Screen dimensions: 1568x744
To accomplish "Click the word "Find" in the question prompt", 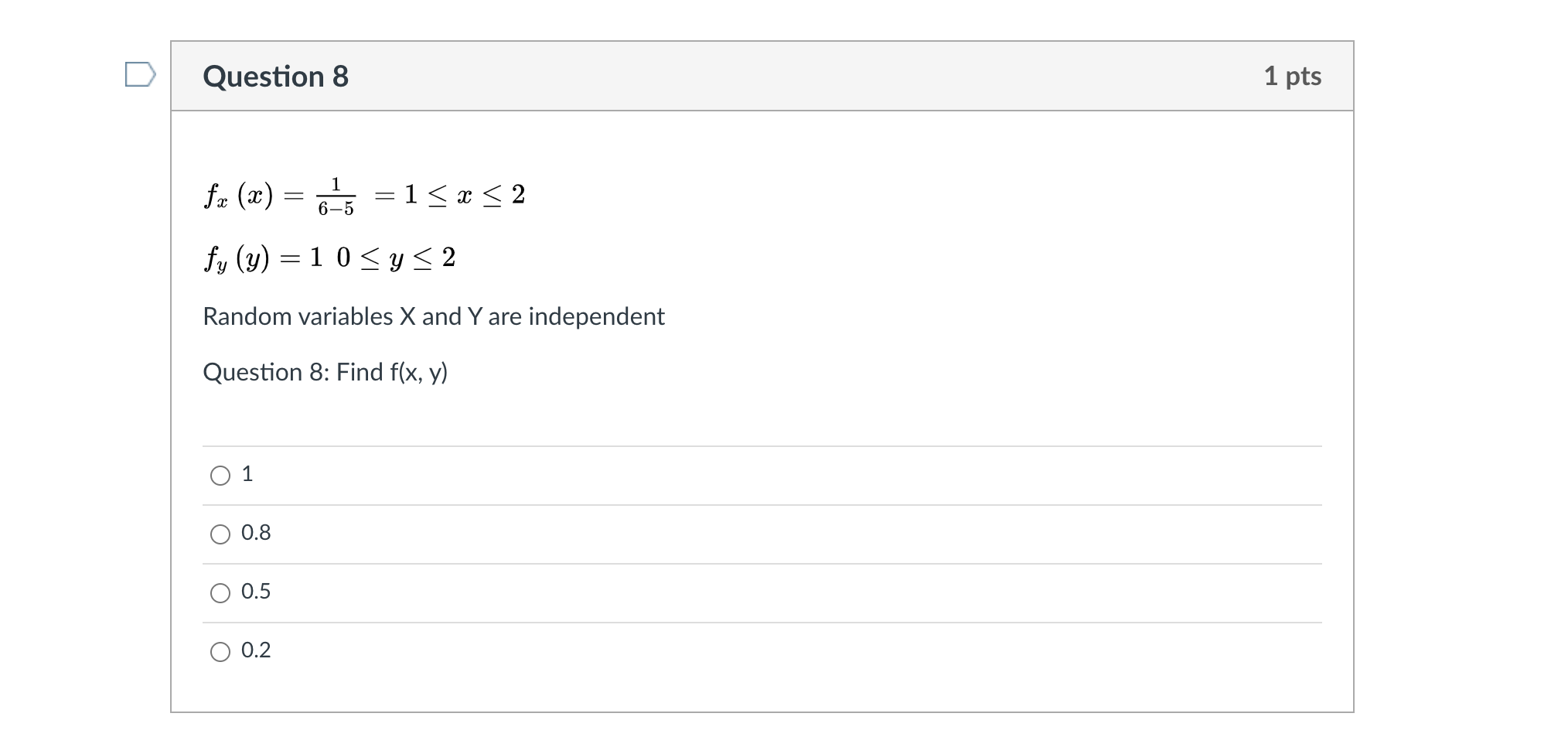I will (x=360, y=372).
